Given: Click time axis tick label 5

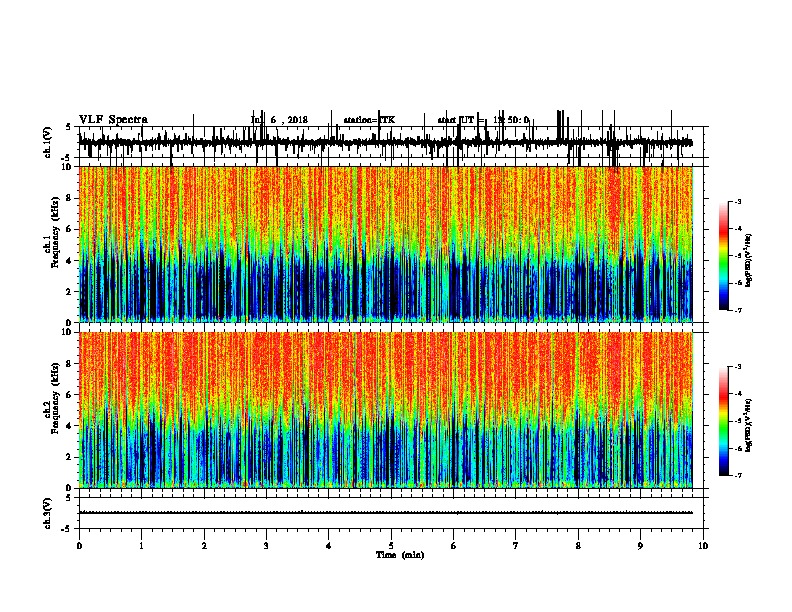Looking at the screenshot, I should click(x=391, y=546).
